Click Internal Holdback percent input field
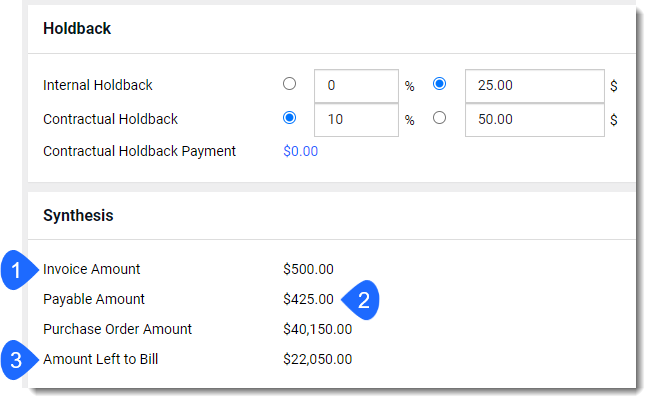The width and height of the screenshot is (651, 403). click(356, 86)
